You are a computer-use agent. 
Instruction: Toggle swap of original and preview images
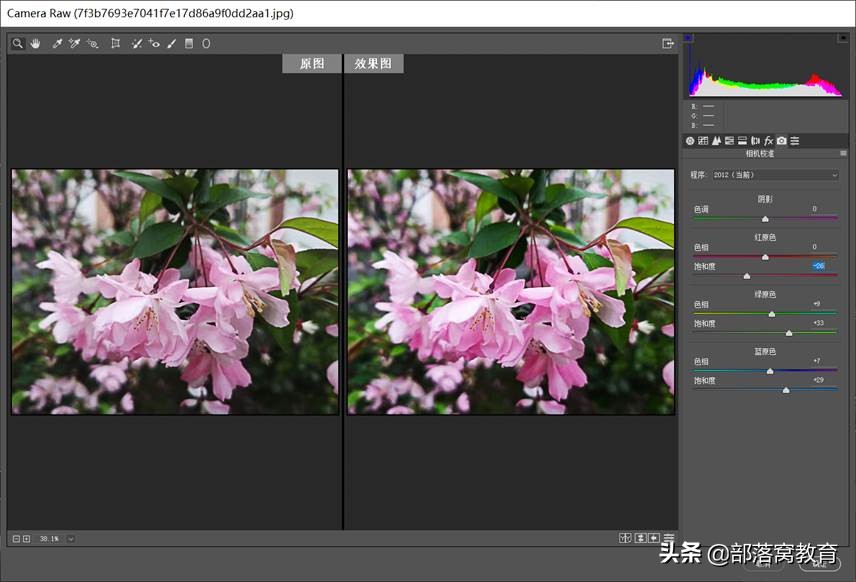click(x=640, y=537)
